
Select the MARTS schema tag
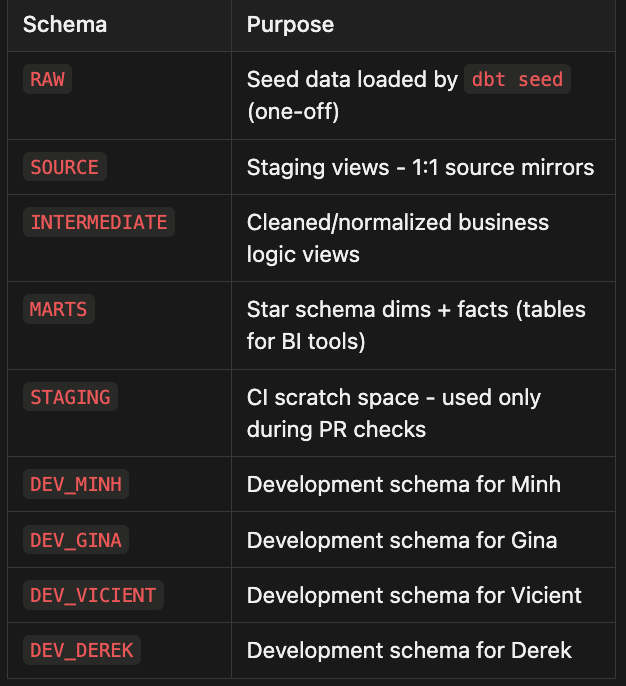click(59, 309)
